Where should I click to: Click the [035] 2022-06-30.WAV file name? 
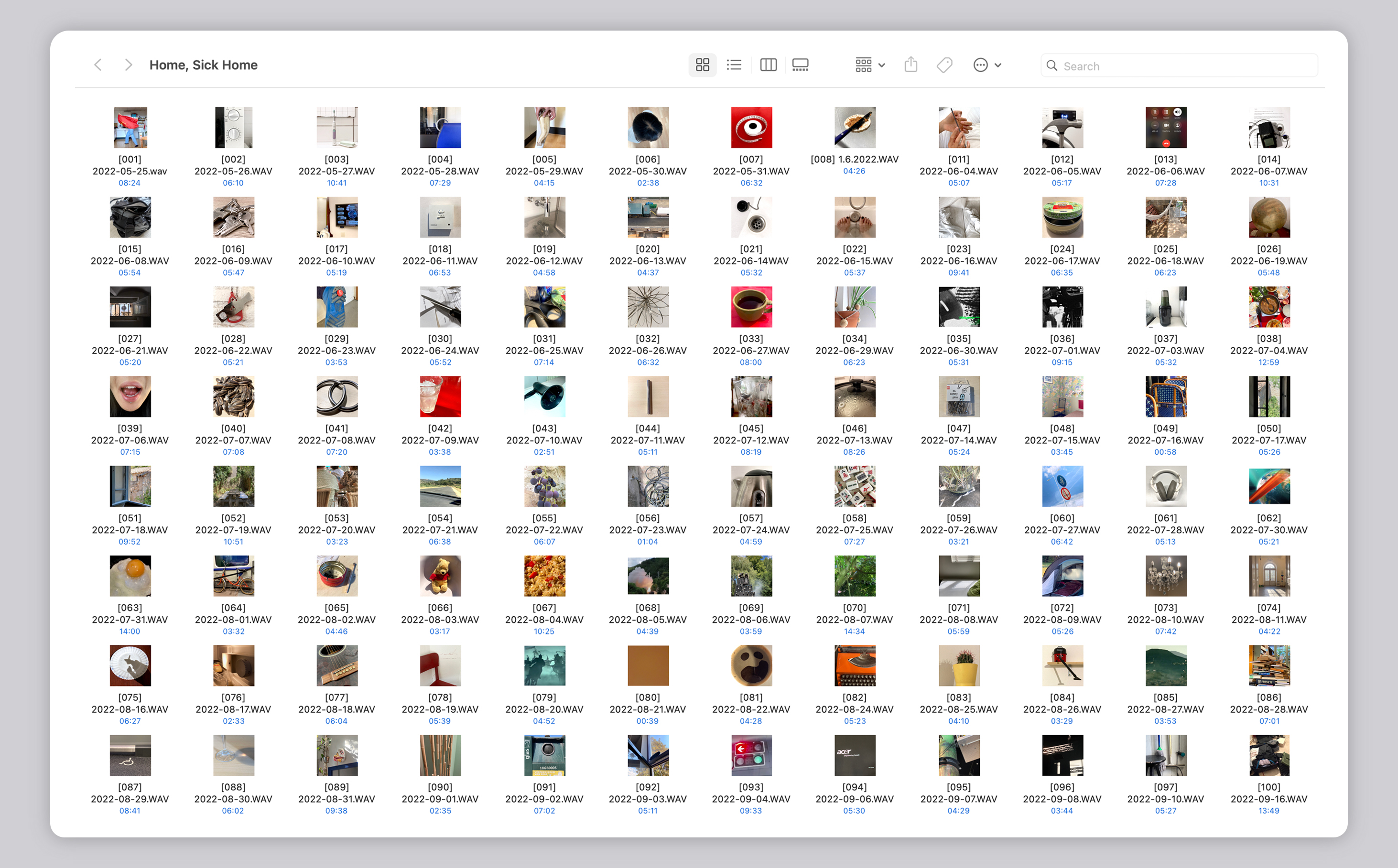tap(959, 344)
